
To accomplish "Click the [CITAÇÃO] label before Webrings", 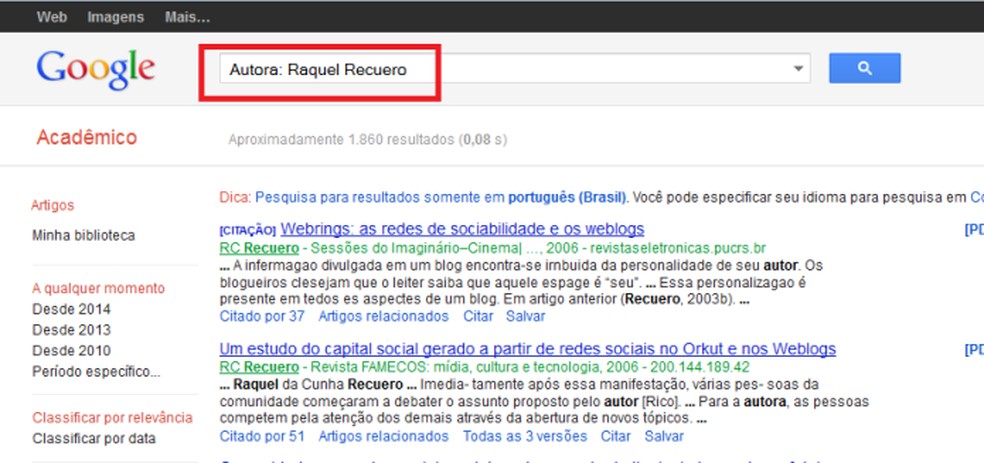I will click(248, 230).
